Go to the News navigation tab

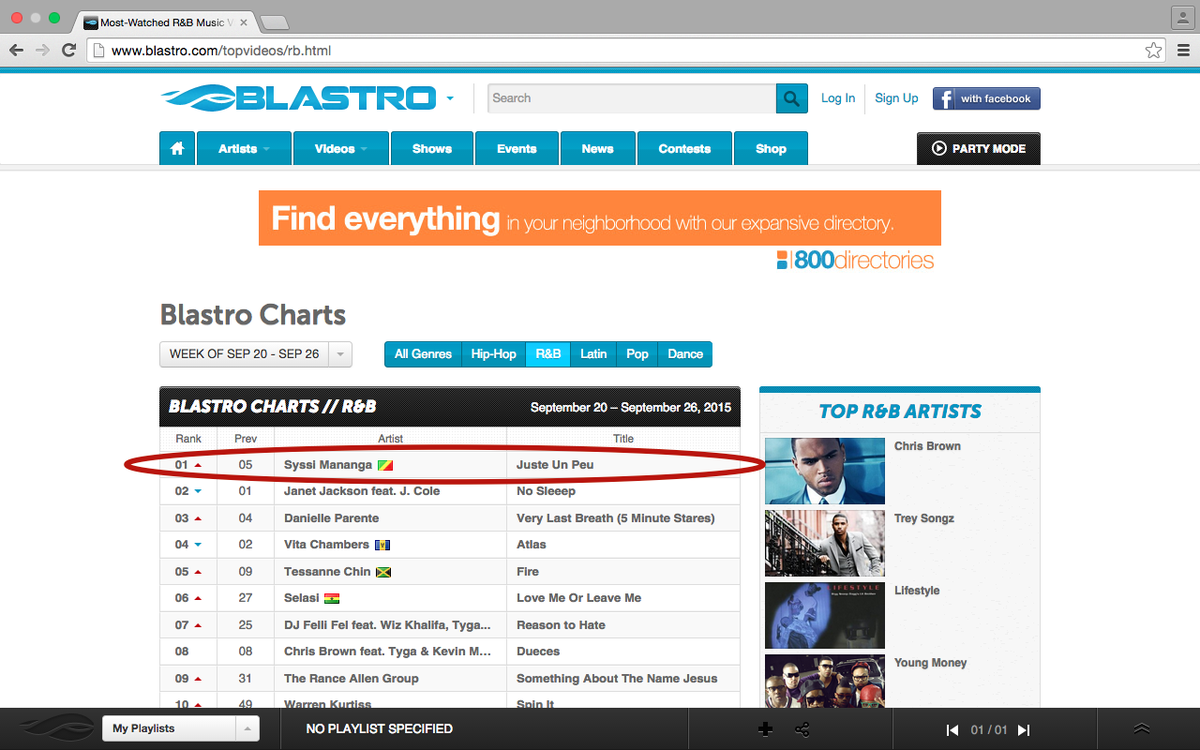pyautogui.click(x=597, y=148)
